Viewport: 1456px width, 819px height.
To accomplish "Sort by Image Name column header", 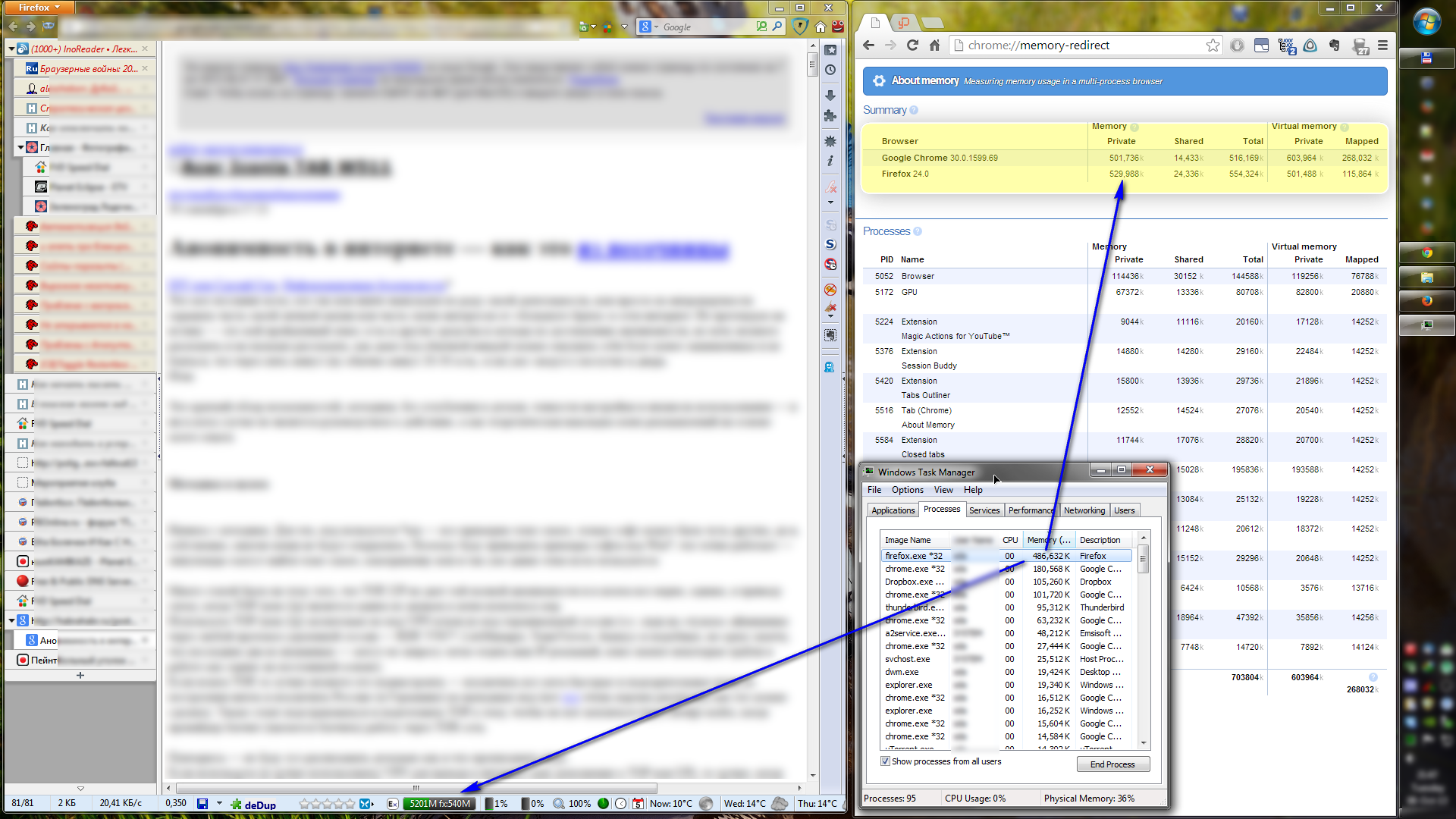I will click(914, 540).
